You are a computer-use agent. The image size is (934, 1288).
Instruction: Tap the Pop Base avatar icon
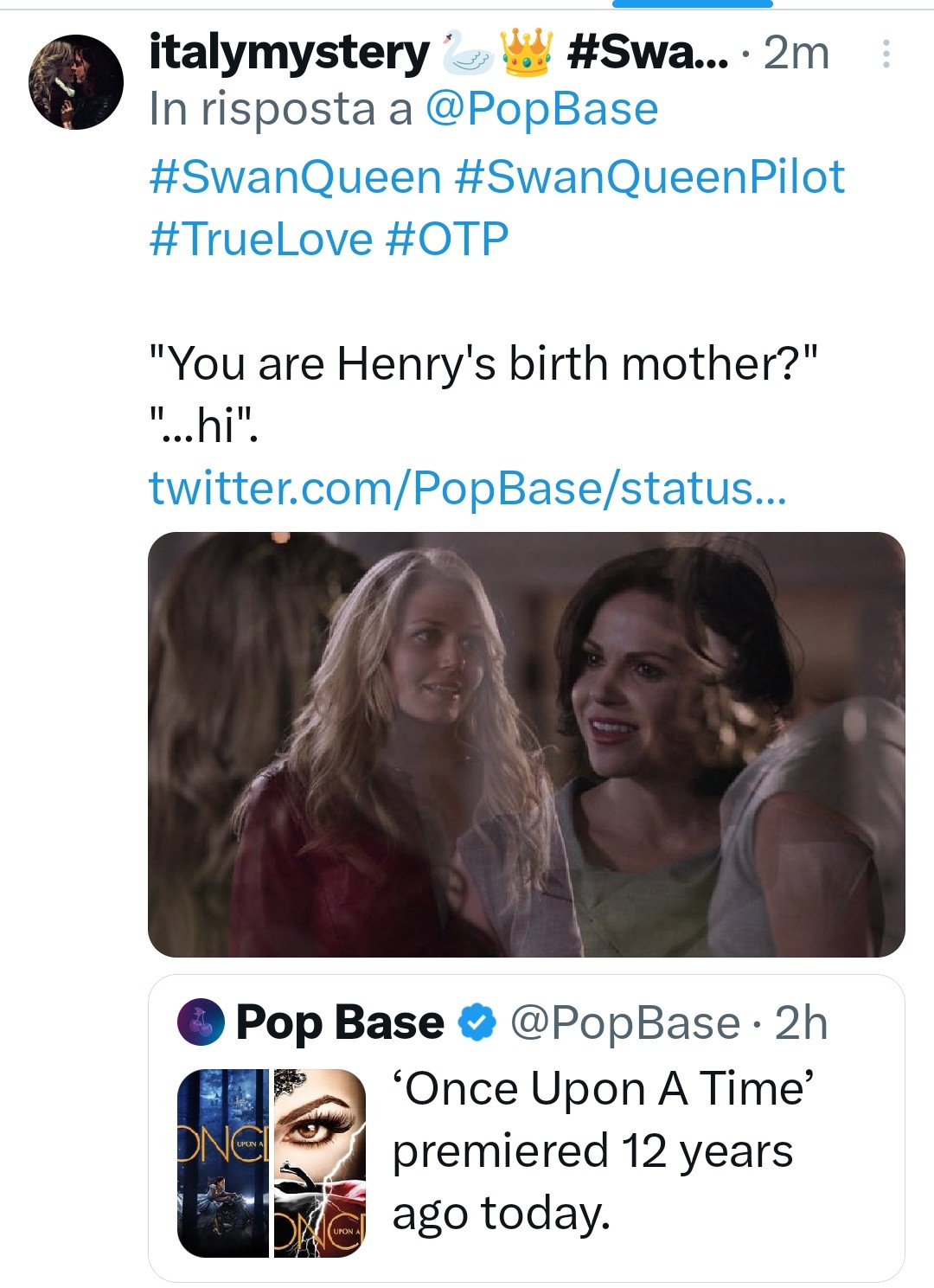(201, 1022)
